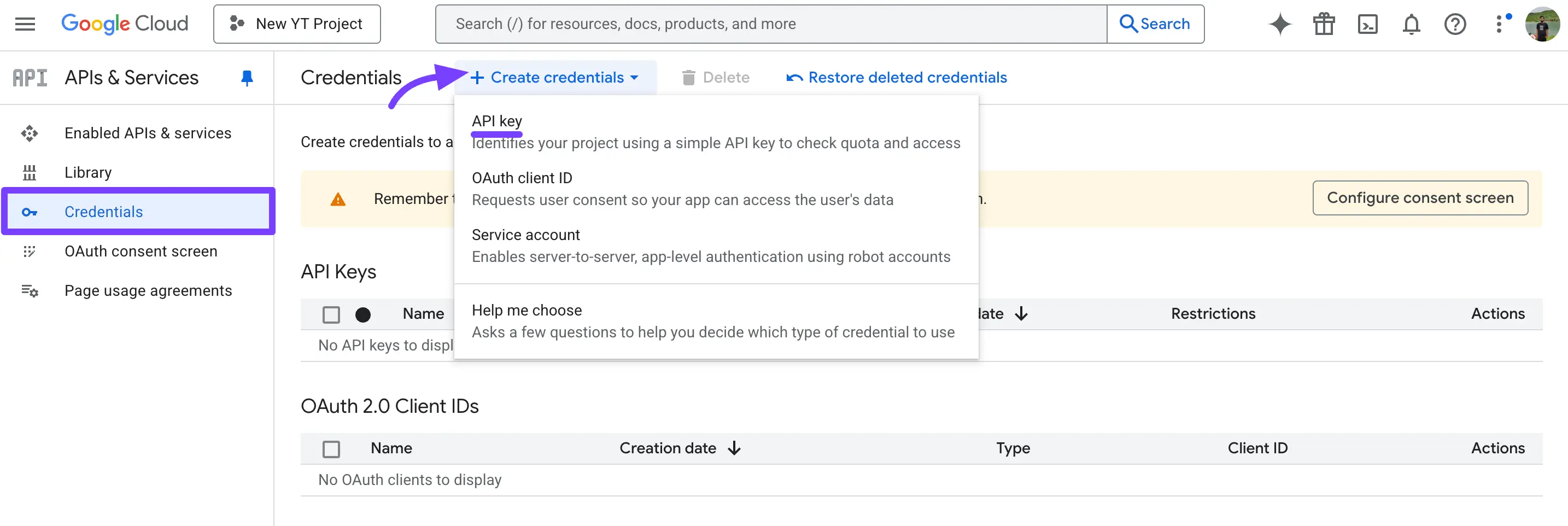Viewport: 1568px width, 526px height.
Task: Toggle the API Keys select-all checkbox
Action: tap(331, 314)
